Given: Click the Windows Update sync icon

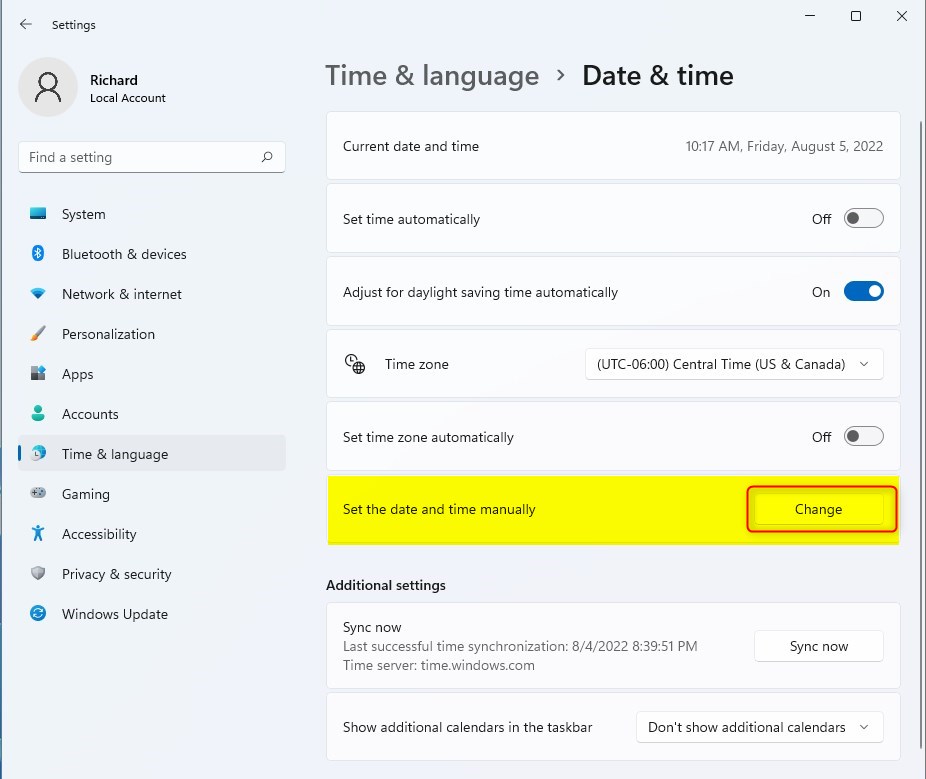Looking at the screenshot, I should [38, 614].
